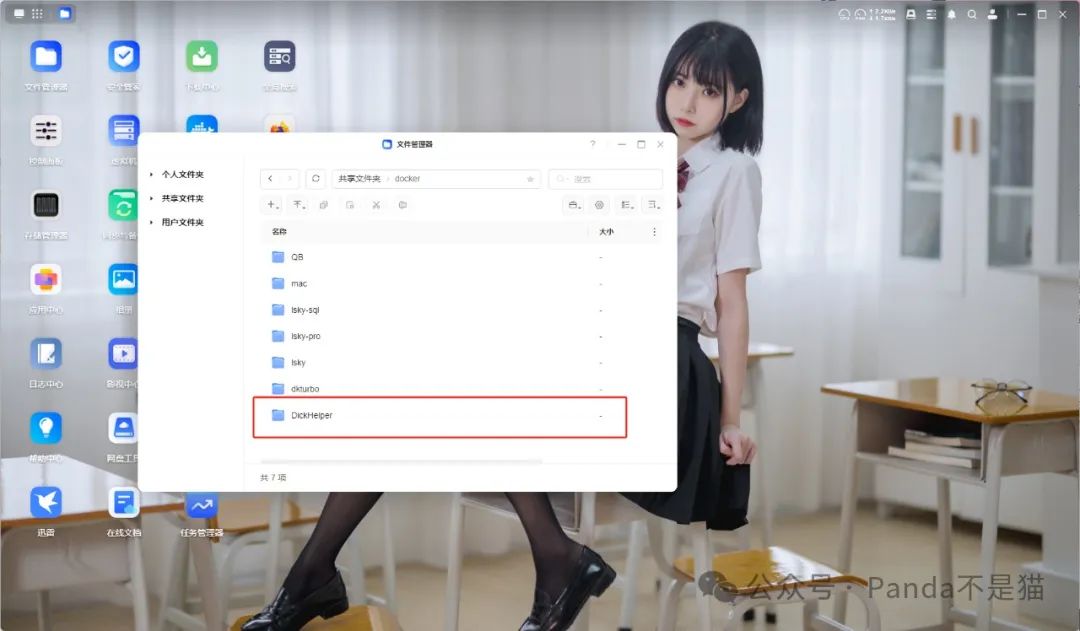Viewport: 1080px width, 631px height.
Task: Select 共享文件夹 in the sidebar
Action: click(x=183, y=198)
